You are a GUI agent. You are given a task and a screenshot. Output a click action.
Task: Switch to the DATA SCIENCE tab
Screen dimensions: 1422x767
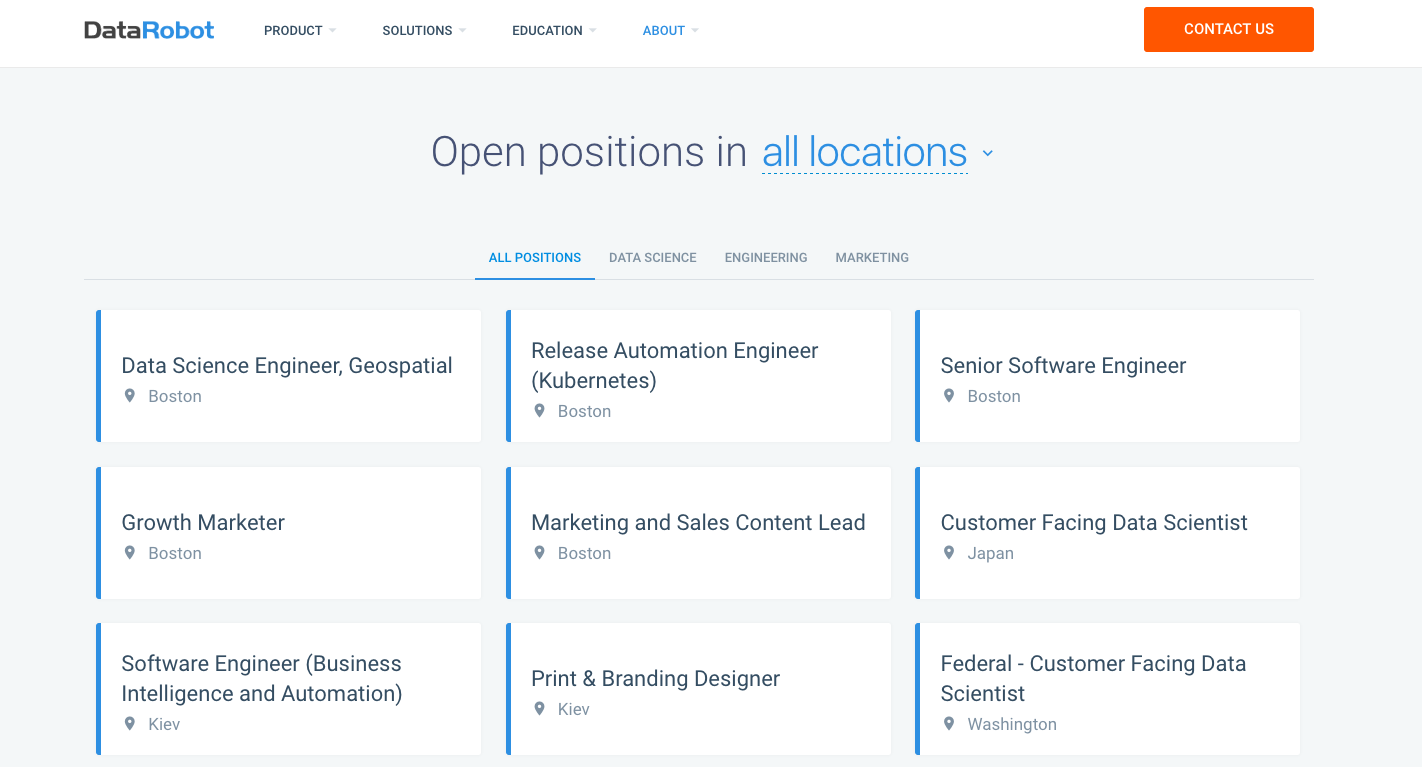click(652, 257)
